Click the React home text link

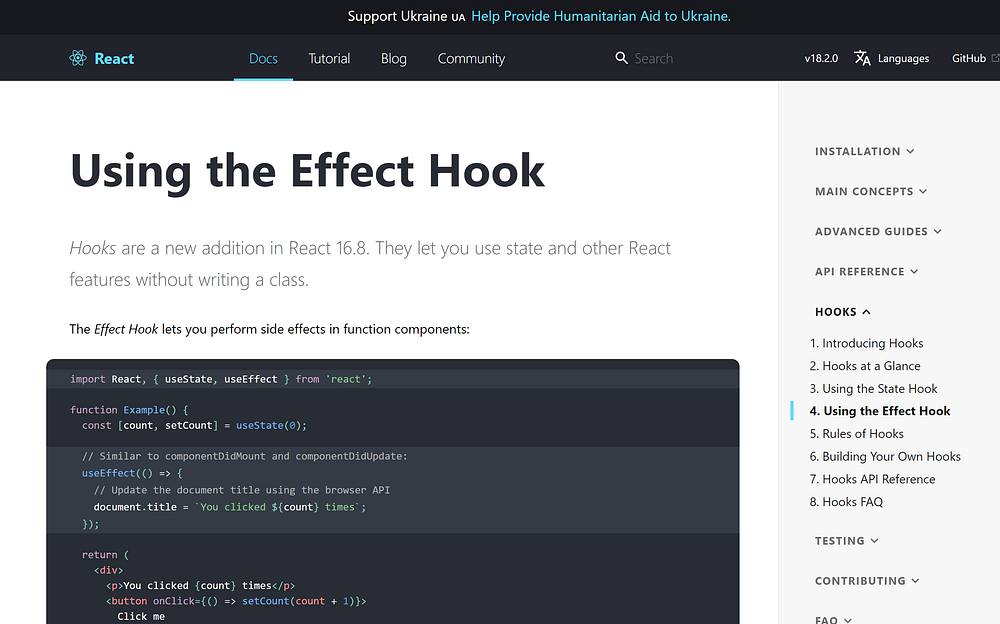tap(114, 58)
